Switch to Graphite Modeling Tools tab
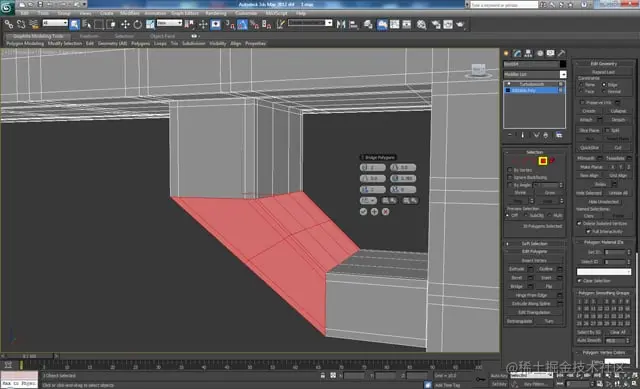This screenshot has width=640, height=389. [38, 36]
